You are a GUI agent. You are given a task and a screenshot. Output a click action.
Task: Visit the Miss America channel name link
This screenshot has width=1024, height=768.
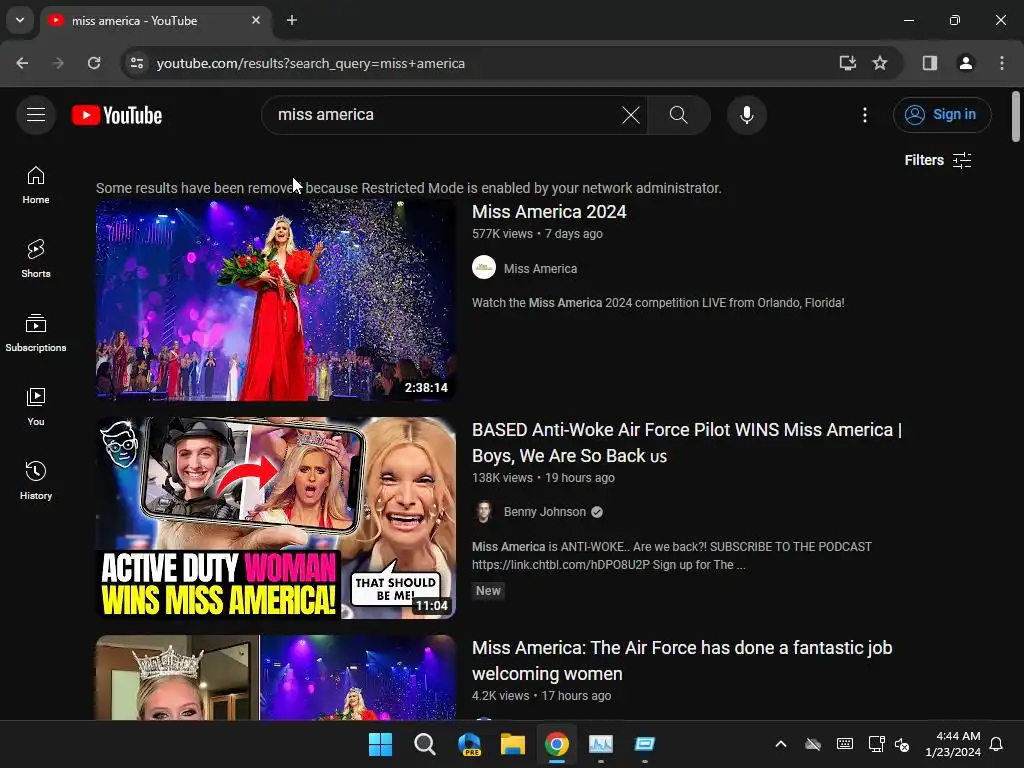pyautogui.click(x=540, y=268)
